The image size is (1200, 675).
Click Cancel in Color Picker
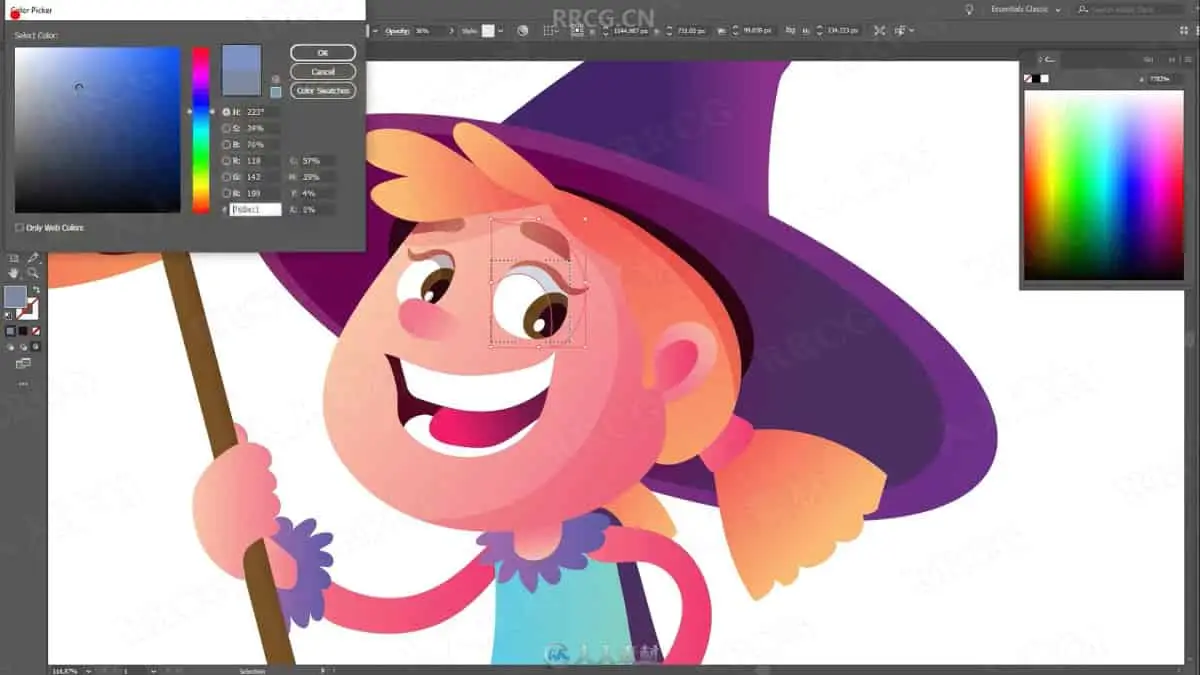point(323,72)
